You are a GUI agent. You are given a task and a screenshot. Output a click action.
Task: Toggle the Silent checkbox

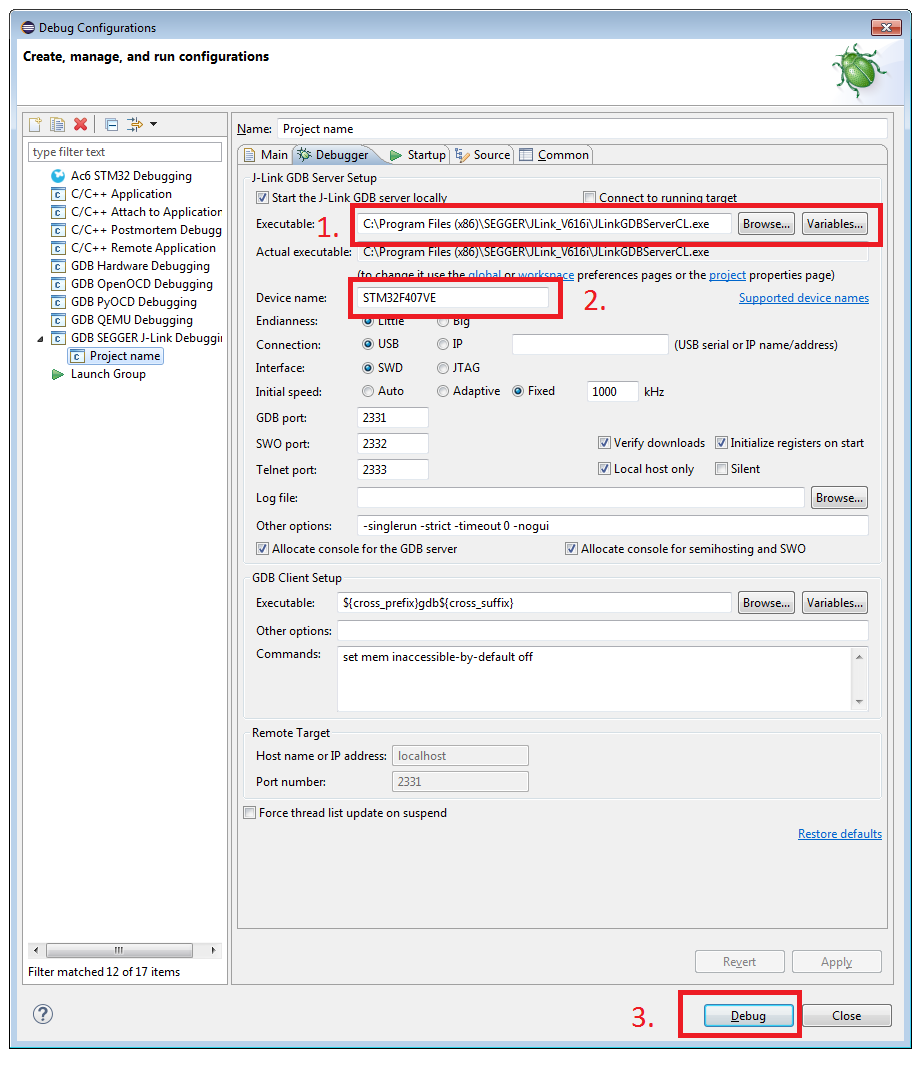(x=721, y=469)
